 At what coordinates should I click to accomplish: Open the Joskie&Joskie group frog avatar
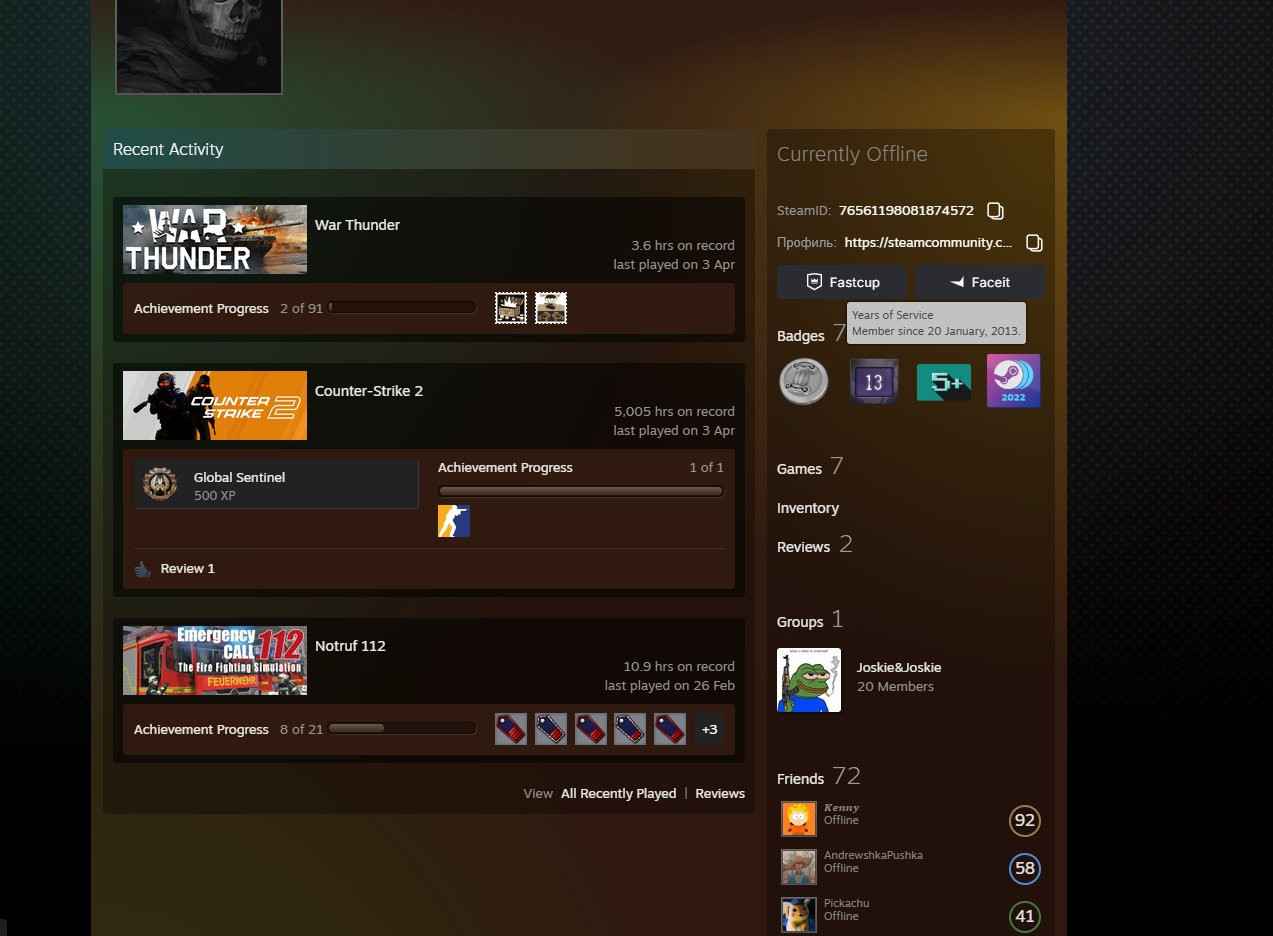coord(809,680)
